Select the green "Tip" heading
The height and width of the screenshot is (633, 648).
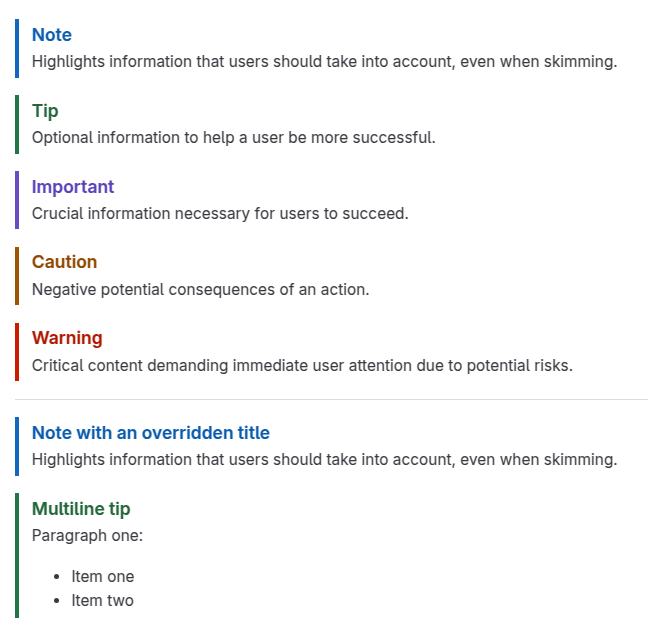coord(45,111)
